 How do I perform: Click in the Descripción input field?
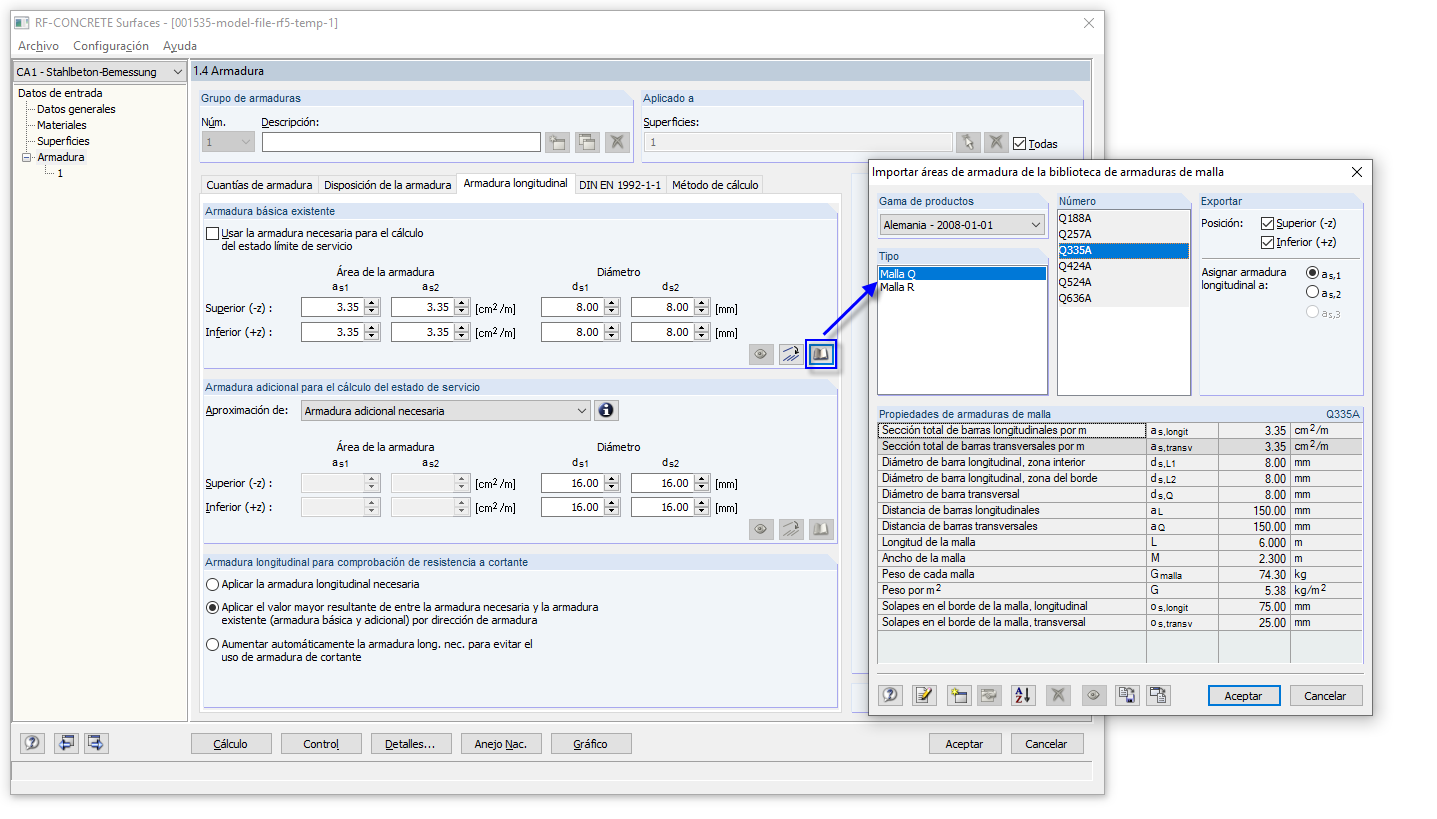click(x=401, y=143)
